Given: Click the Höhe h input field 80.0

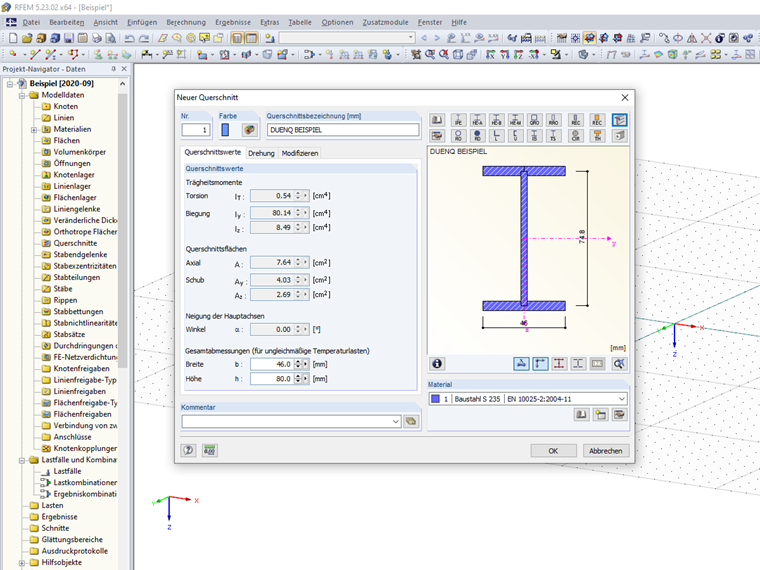Looking at the screenshot, I should click(272, 379).
